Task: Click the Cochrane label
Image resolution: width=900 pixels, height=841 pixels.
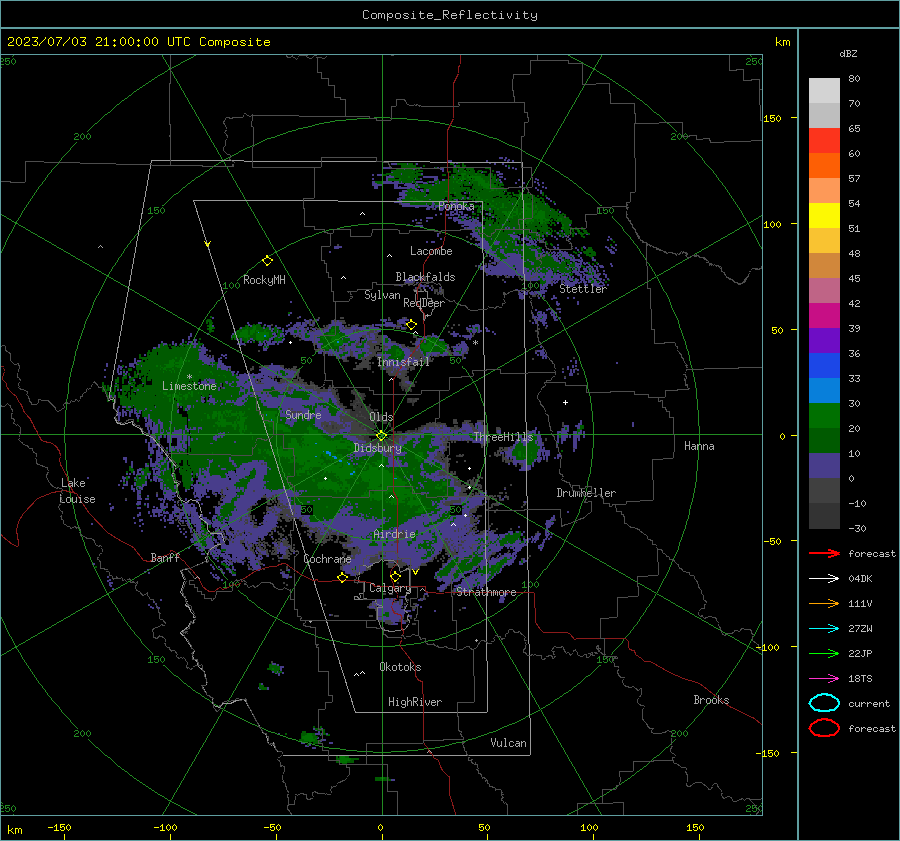Action: tap(327, 559)
